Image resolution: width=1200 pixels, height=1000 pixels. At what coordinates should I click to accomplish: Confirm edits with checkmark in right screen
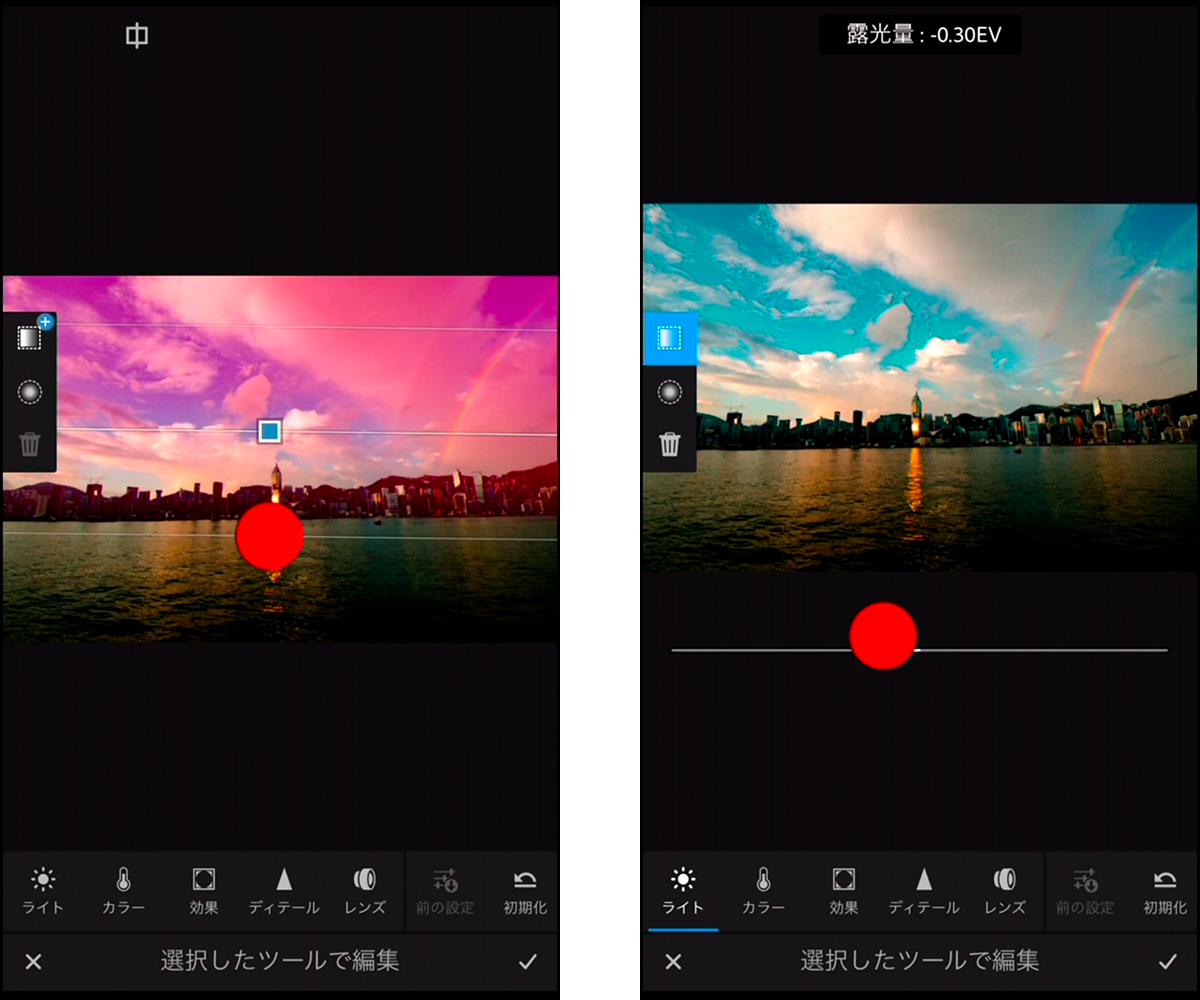pos(1167,962)
